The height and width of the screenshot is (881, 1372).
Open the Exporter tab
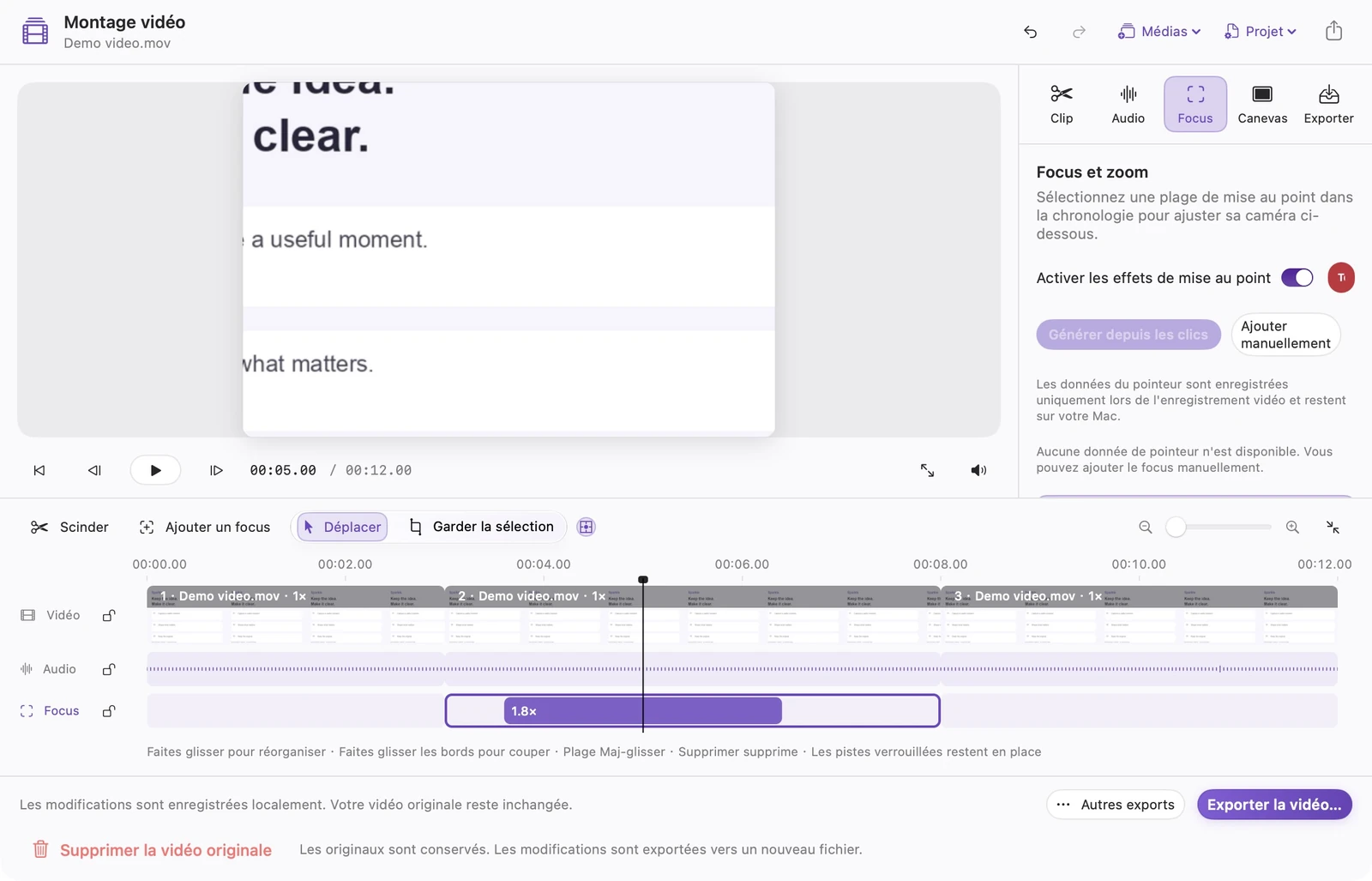[x=1329, y=104]
